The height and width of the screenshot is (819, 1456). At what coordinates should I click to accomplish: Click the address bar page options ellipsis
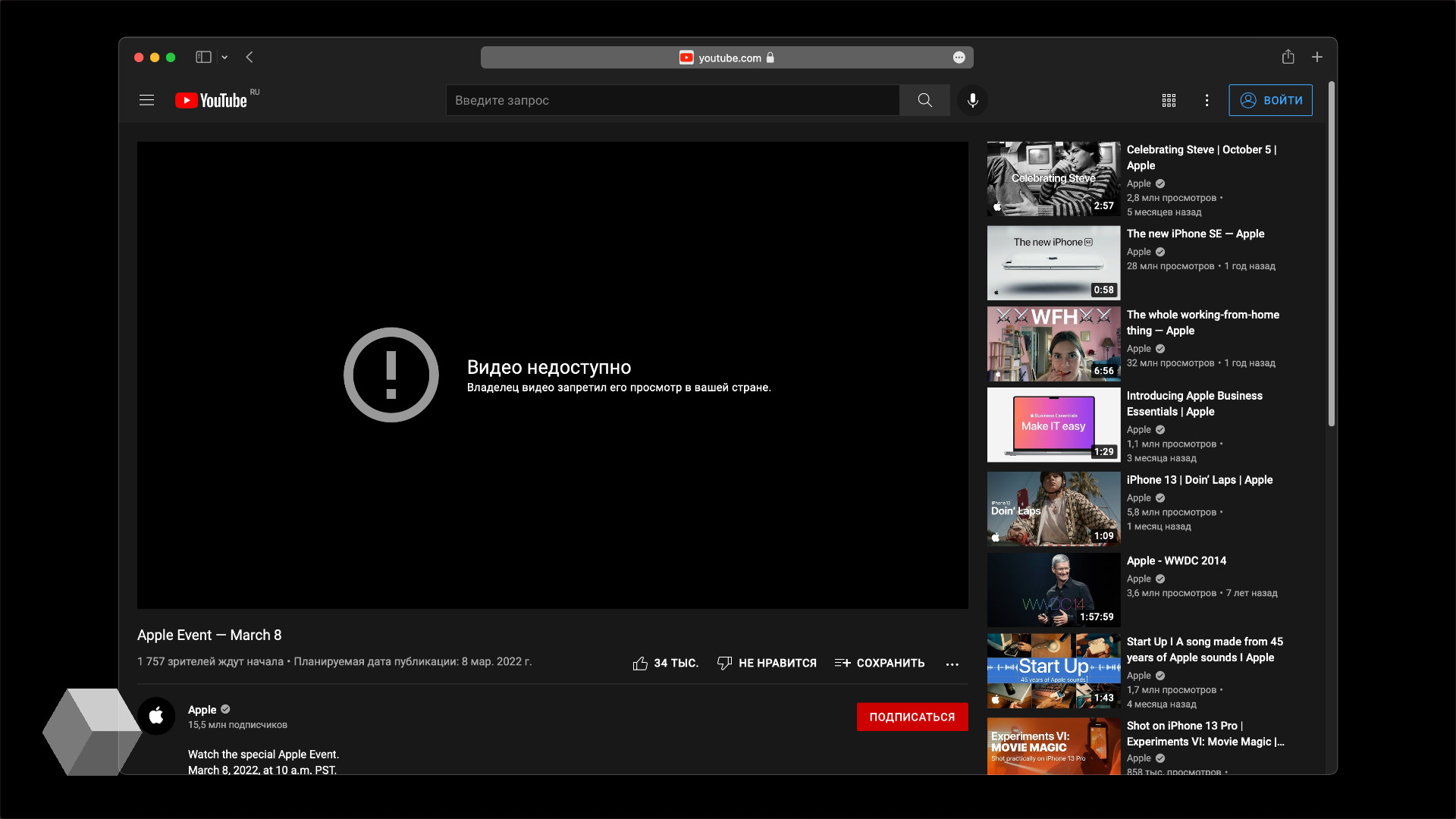click(959, 58)
